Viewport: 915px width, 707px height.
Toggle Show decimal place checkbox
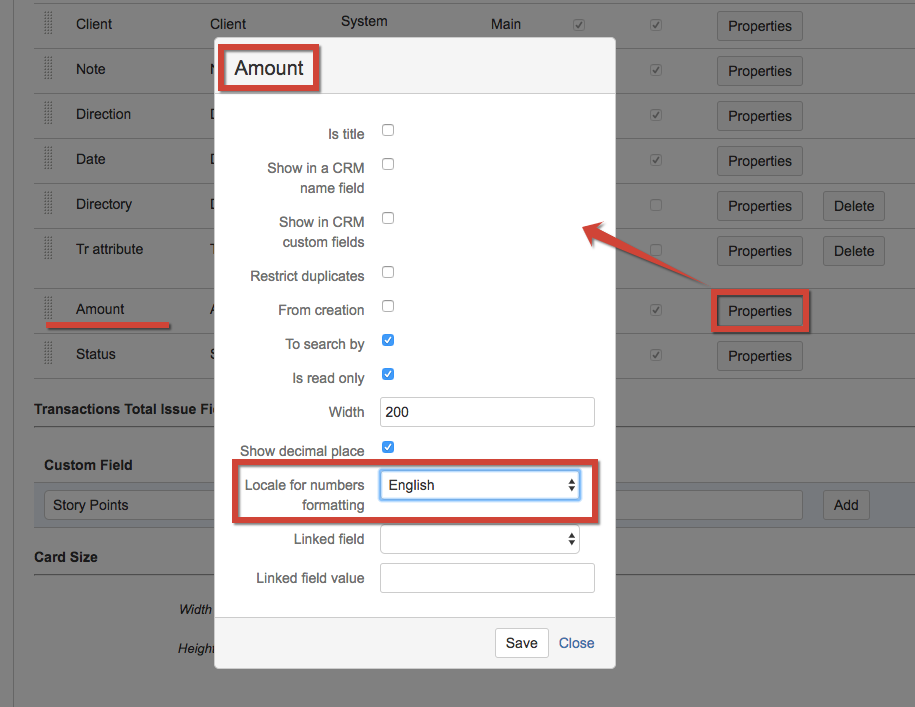click(388, 447)
